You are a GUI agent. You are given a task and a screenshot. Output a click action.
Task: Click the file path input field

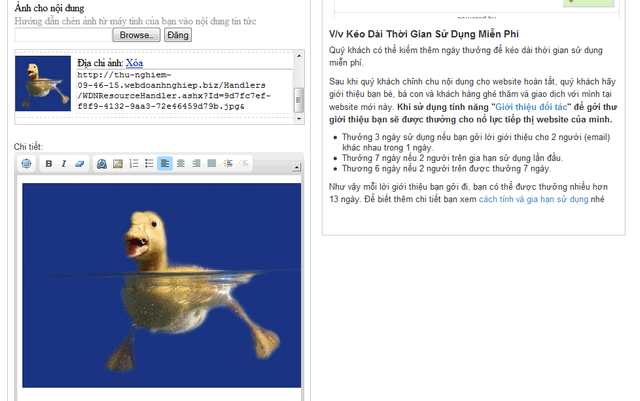tap(63, 35)
